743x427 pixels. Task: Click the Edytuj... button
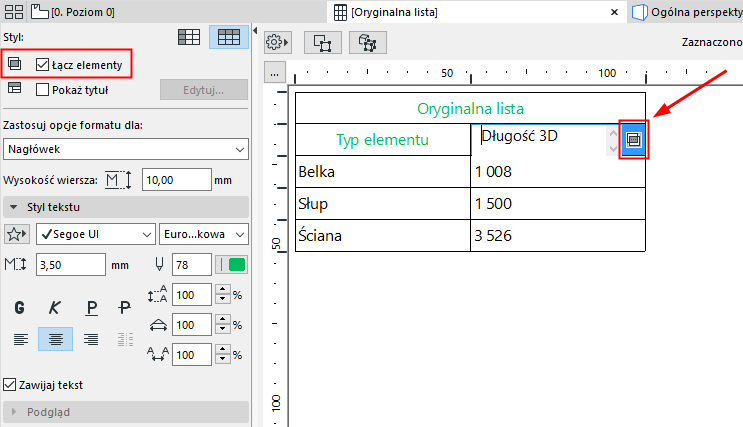click(x=204, y=90)
